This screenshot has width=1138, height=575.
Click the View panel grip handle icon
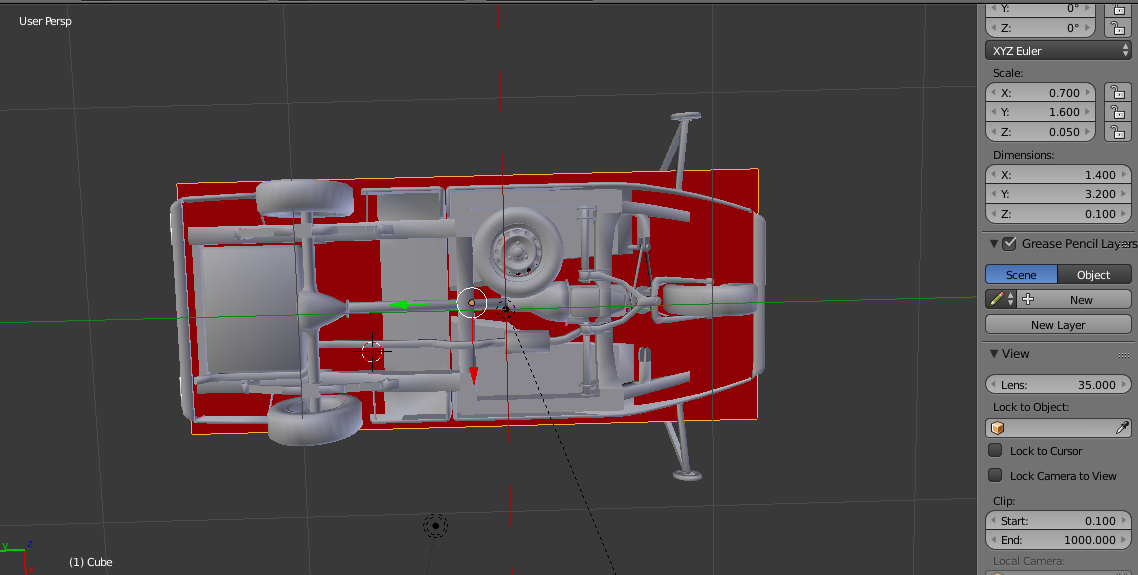click(x=1124, y=354)
